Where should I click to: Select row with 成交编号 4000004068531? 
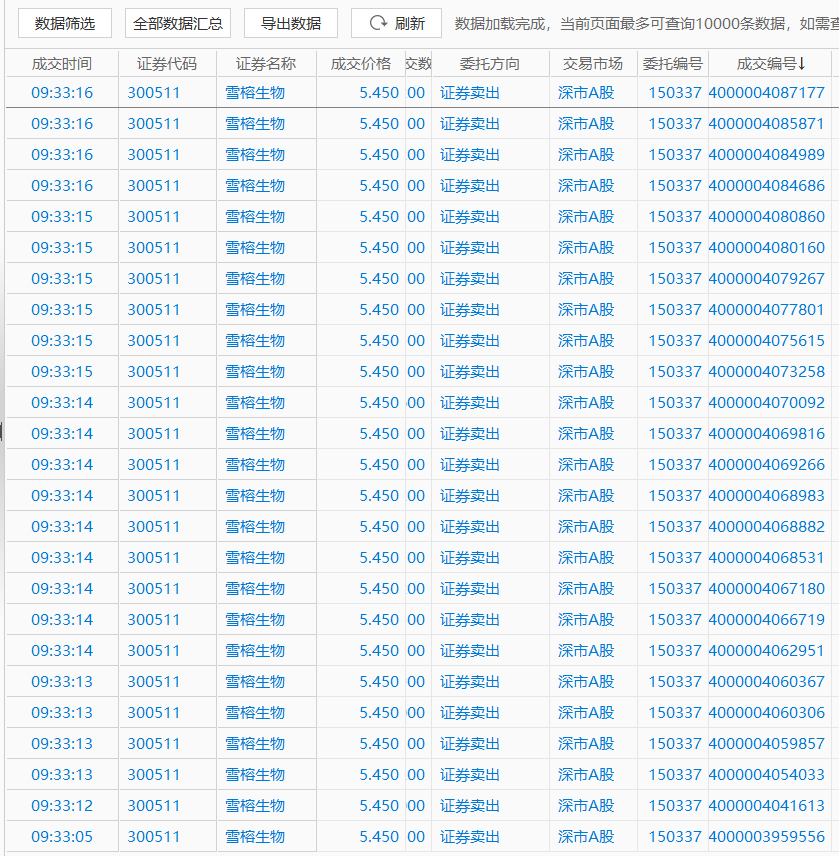tap(419, 557)
